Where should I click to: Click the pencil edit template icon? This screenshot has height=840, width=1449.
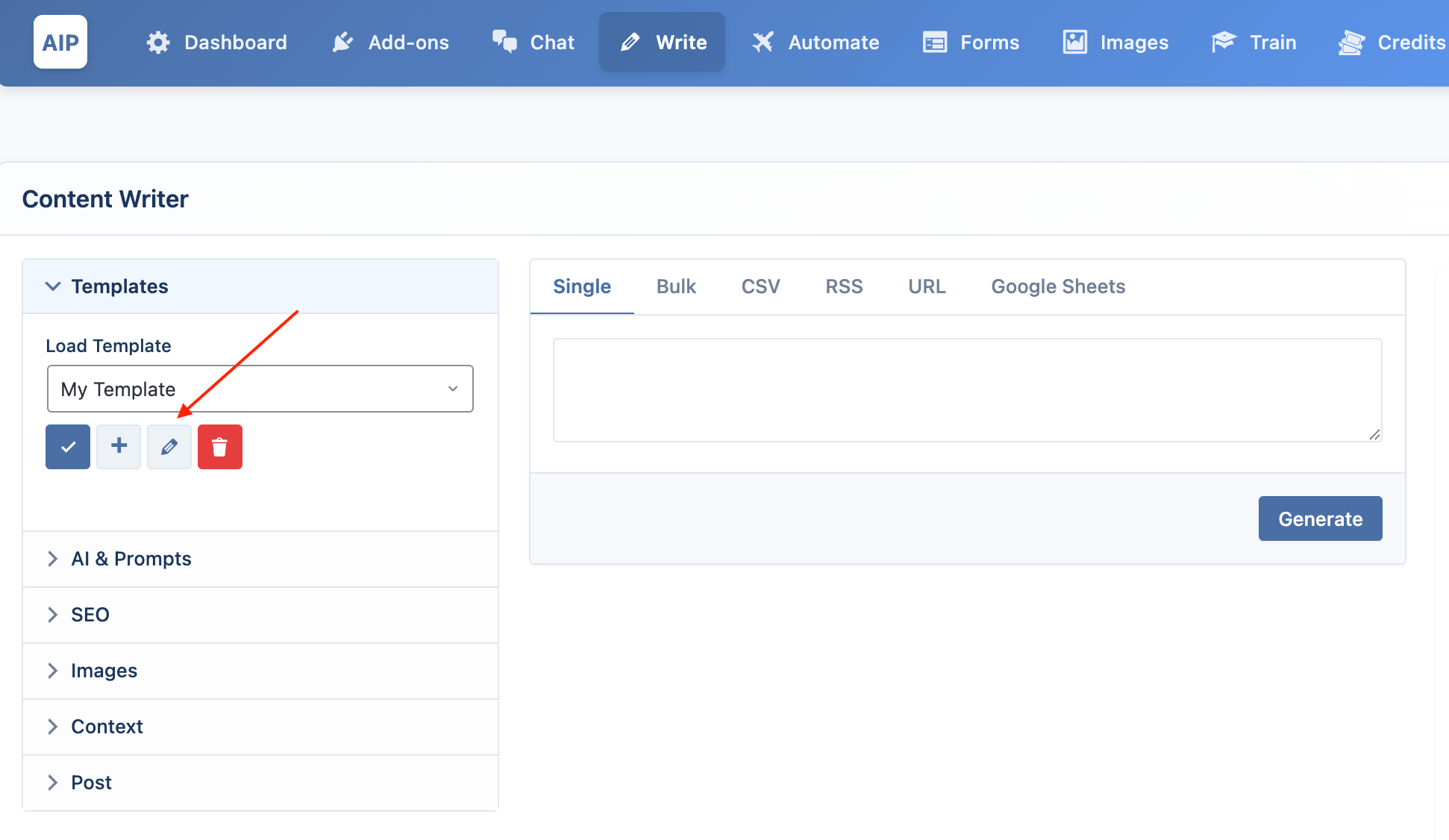click(x=169, y=447)
